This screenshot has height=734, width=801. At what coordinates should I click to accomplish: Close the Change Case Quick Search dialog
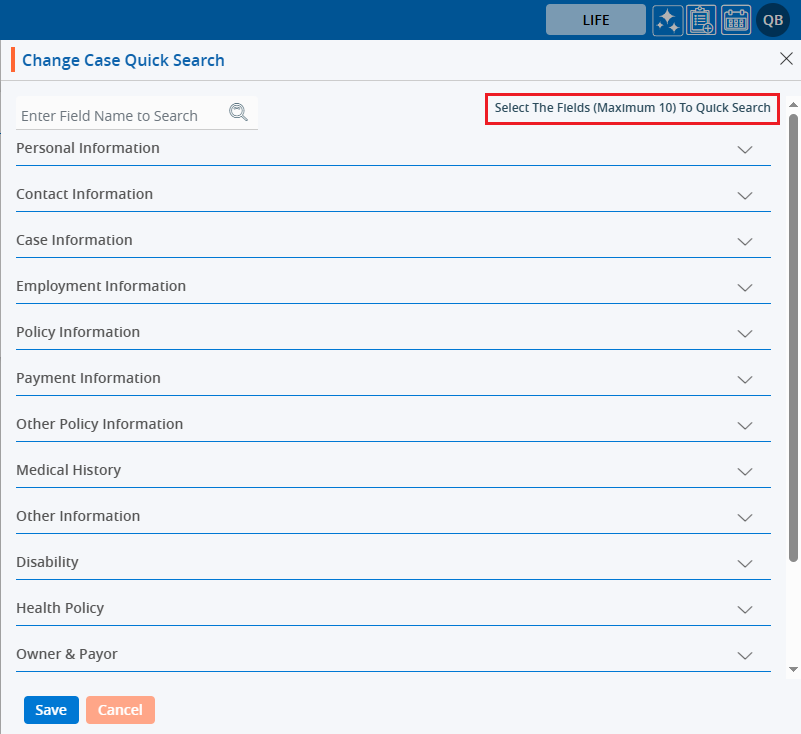786,59
